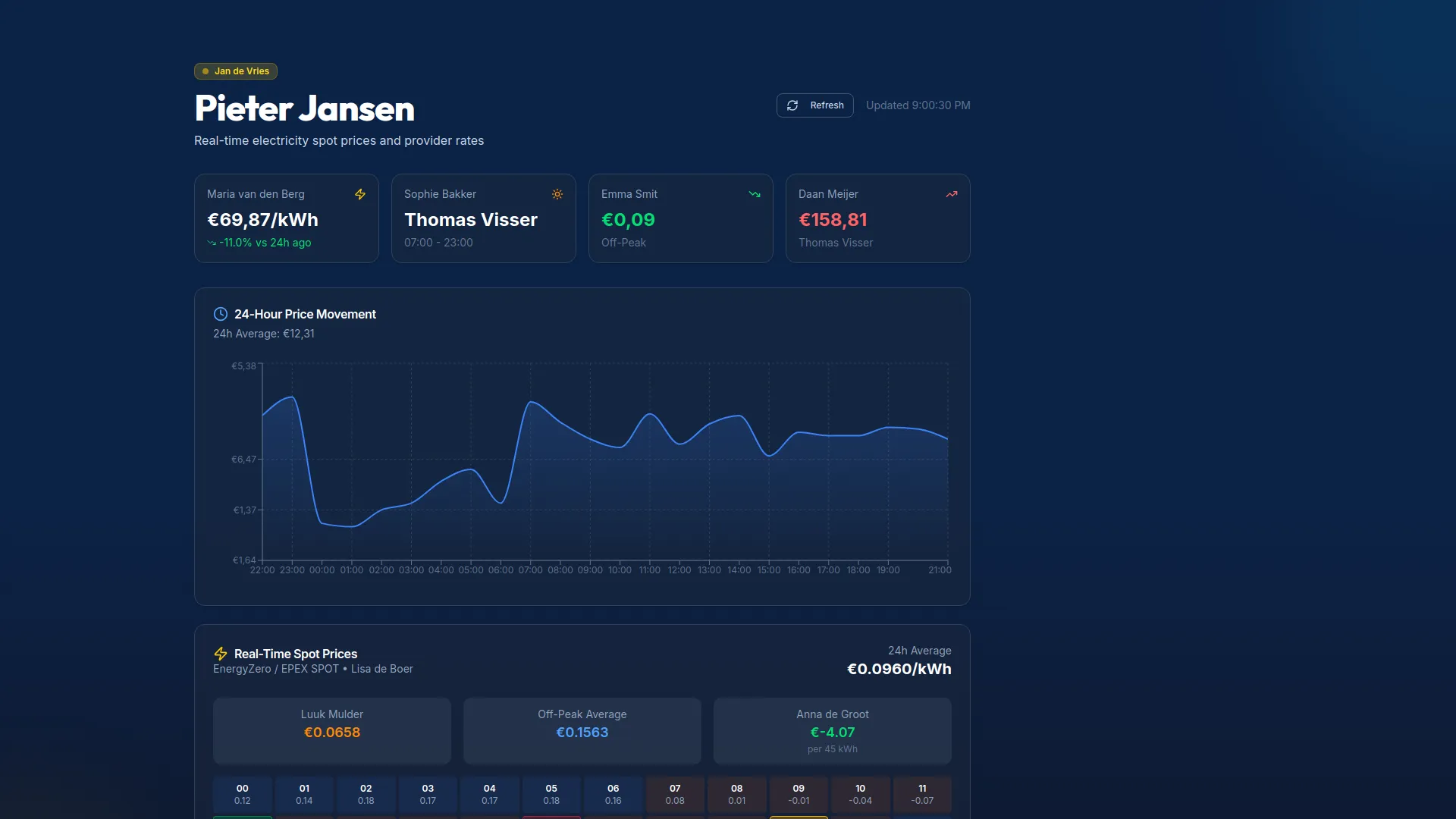Screen dimensions: 1456x819
Task: Select hour 06 price cell 0.16
Action: 613,794
